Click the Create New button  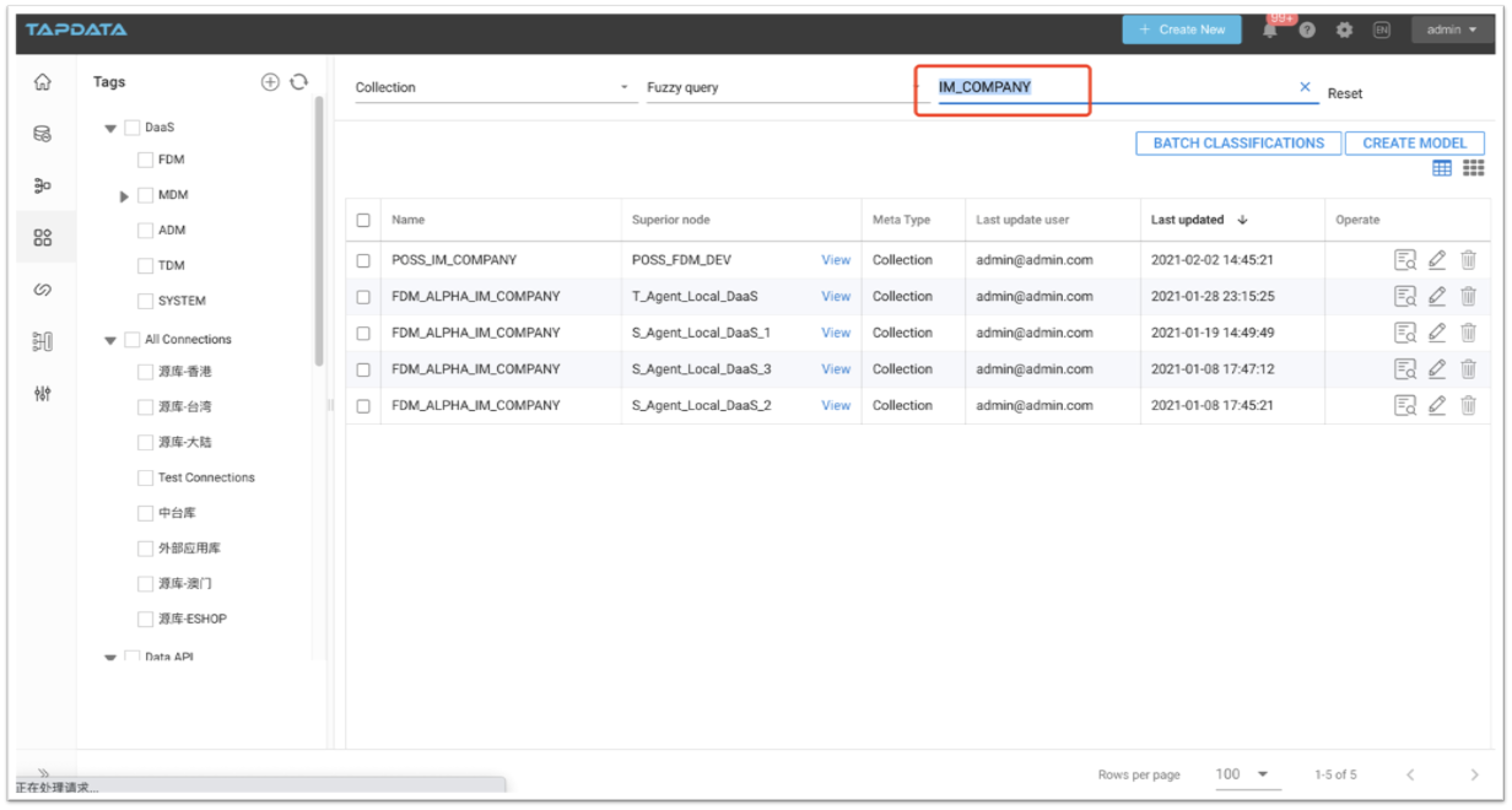coord(1181,29)
